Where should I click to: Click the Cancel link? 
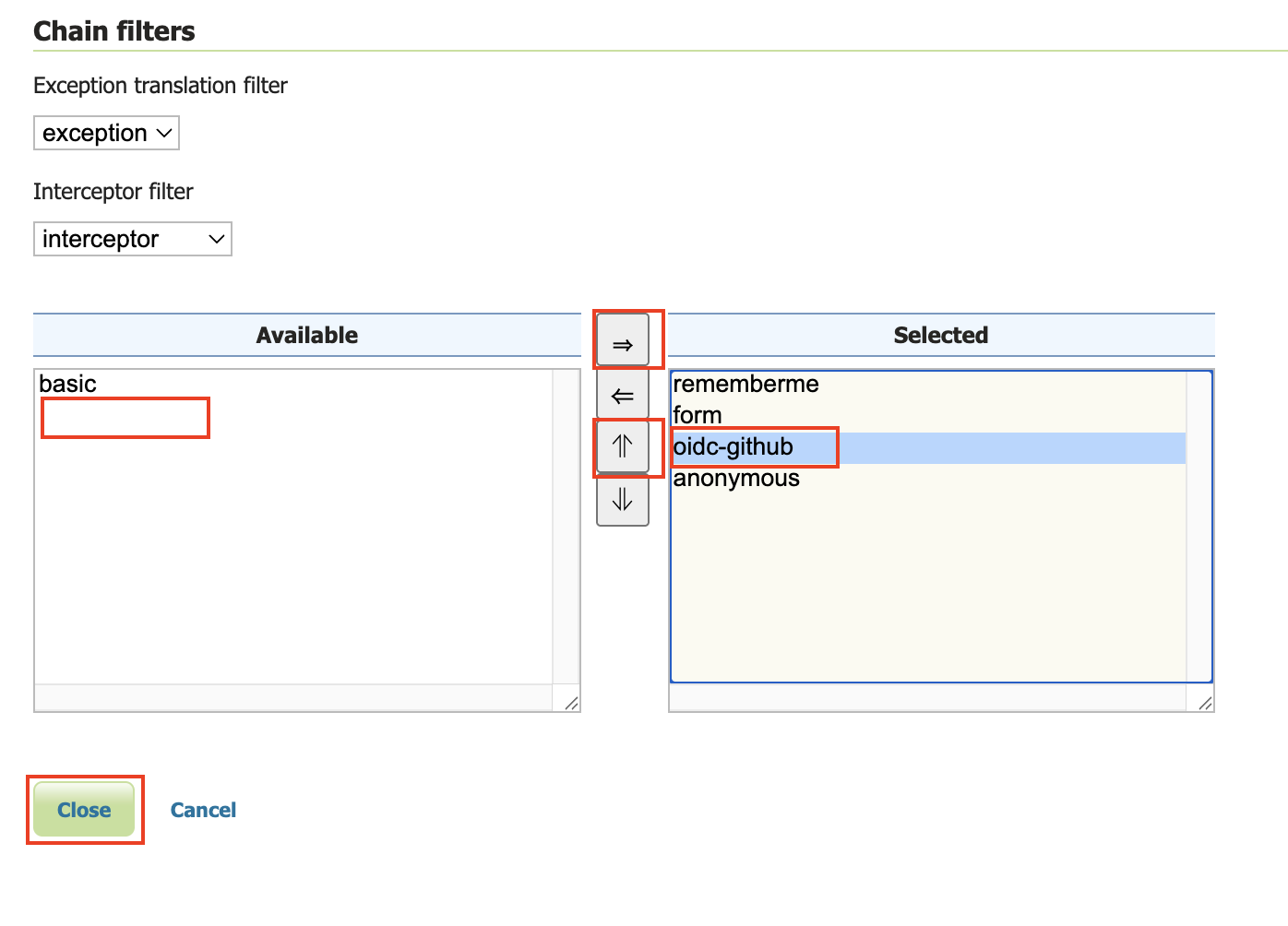(x=203, y=810)
